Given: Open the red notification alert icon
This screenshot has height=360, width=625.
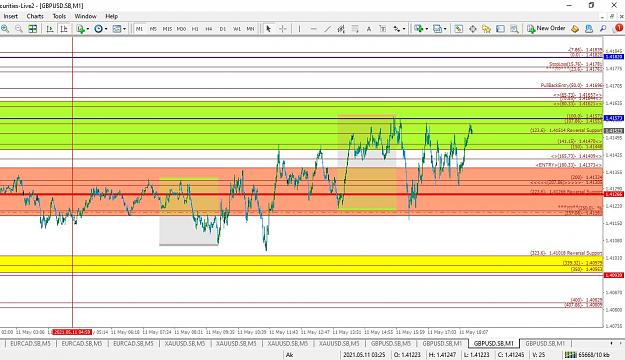Looking at the screenshot, I should 619,28.
